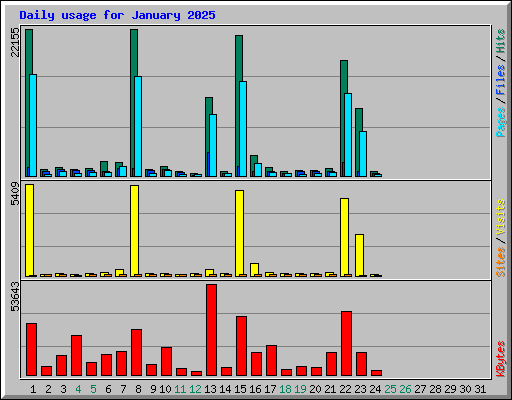512x400 pixels.
Task: Select day 31 on the x-axis
Action: [x=480, y=389]
